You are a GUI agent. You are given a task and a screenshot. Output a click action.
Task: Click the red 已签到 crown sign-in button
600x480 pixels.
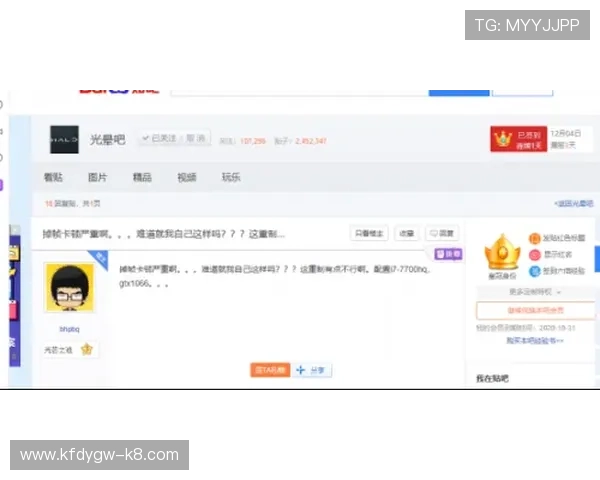pos(519,139)
